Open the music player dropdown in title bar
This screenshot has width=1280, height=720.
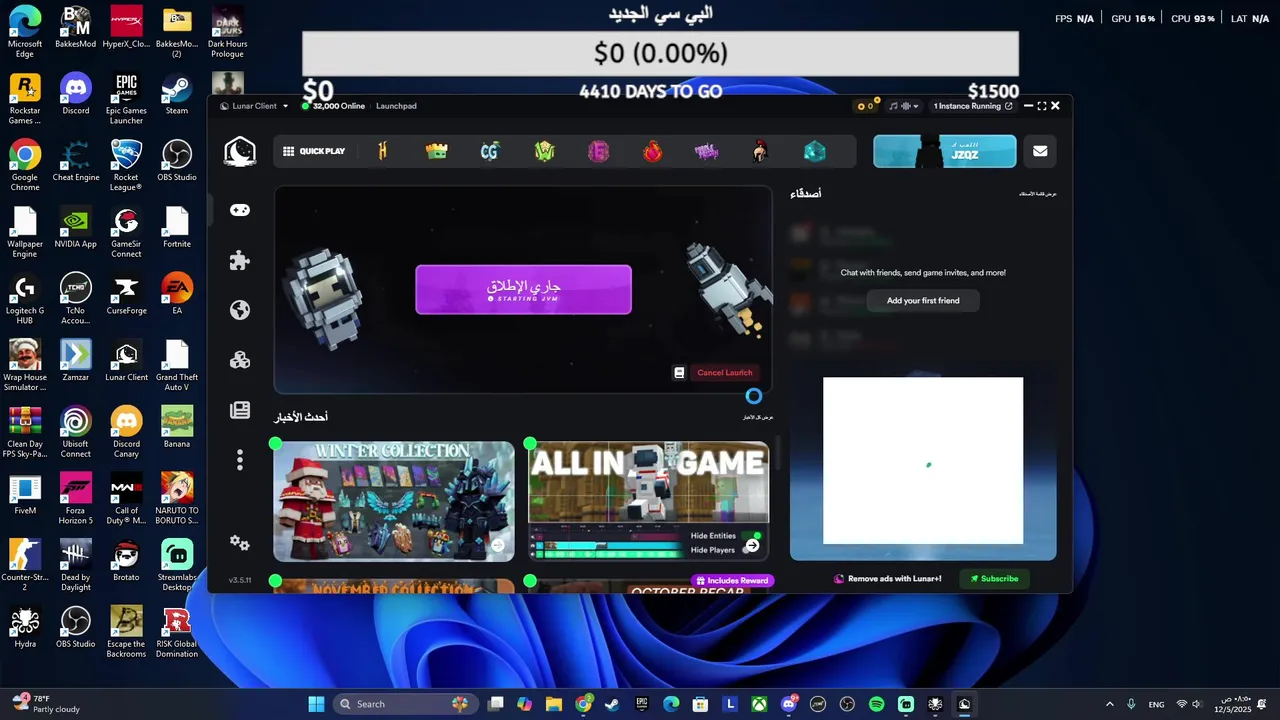point(904,105)
